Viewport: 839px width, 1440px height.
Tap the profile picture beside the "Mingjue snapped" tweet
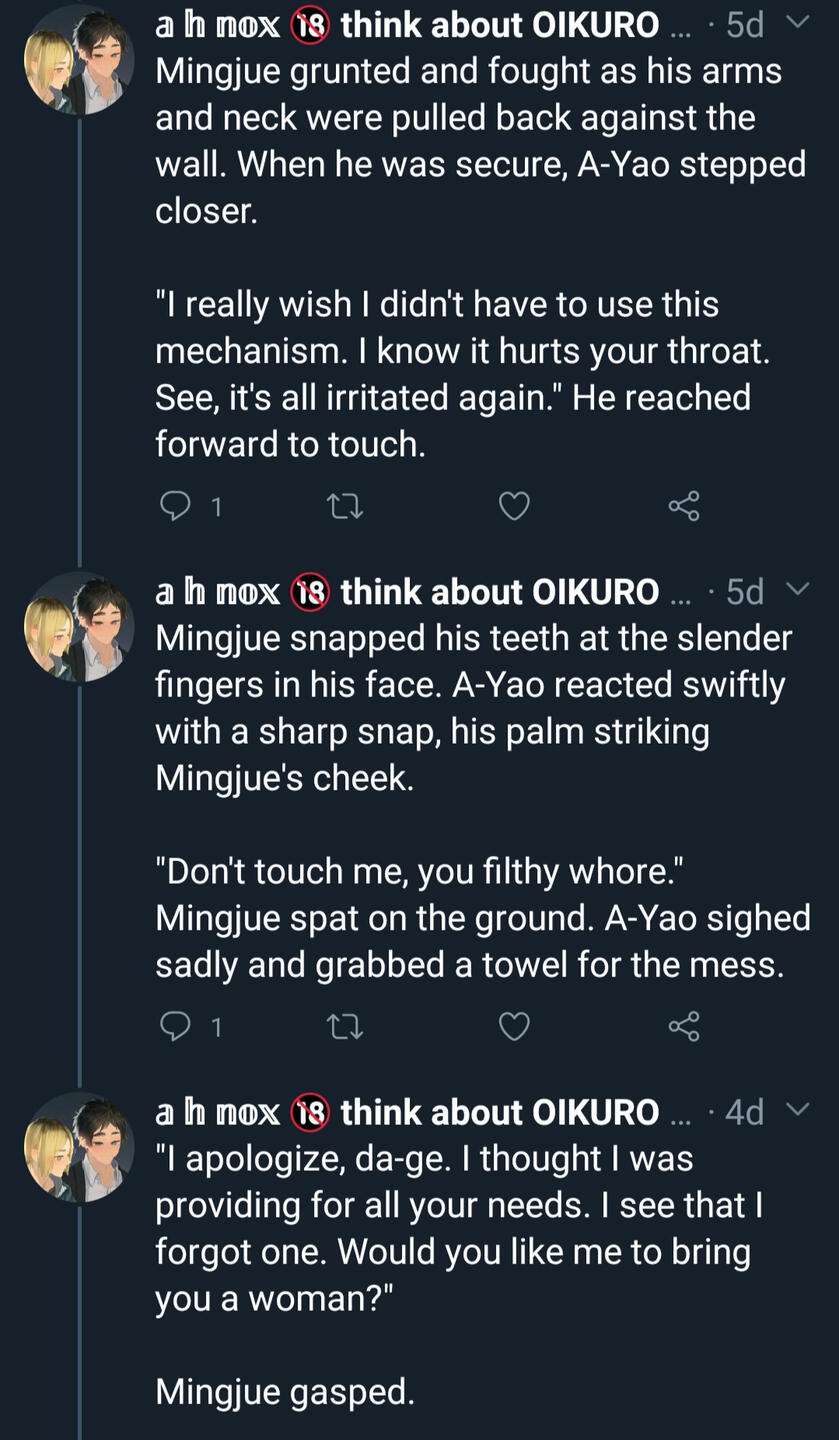coord(78,627)
